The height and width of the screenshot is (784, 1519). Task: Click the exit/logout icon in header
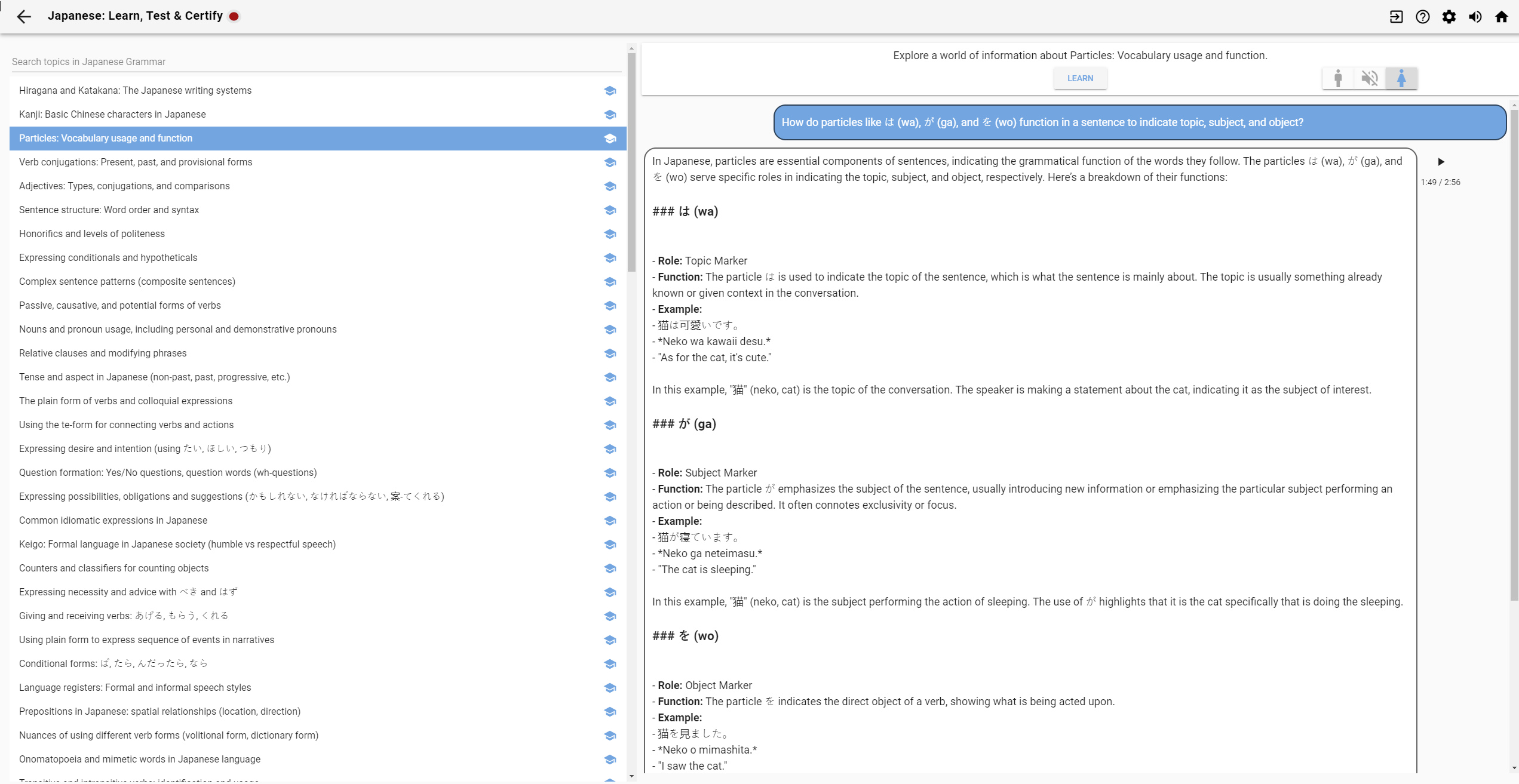click(x=1396, y=16)
